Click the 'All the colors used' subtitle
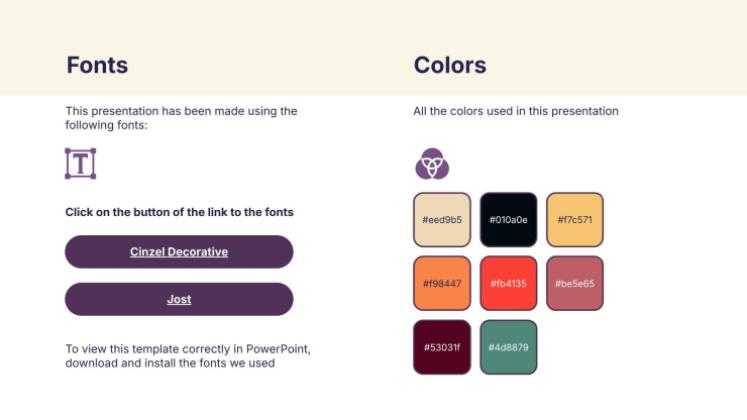The width and height of the screenshot is (747, 420). pos(516,111)
